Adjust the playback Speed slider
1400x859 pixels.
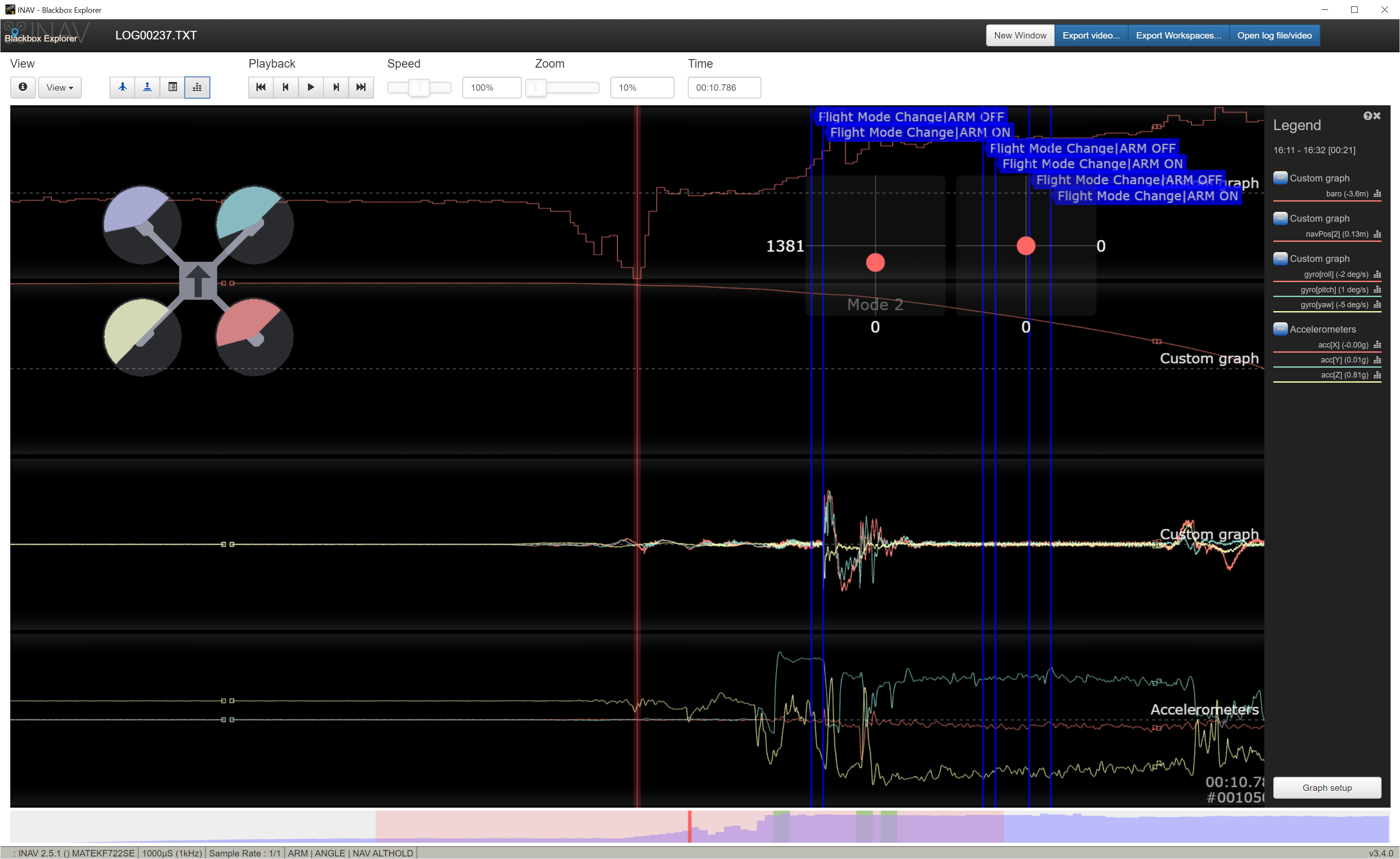coord(419,87)
